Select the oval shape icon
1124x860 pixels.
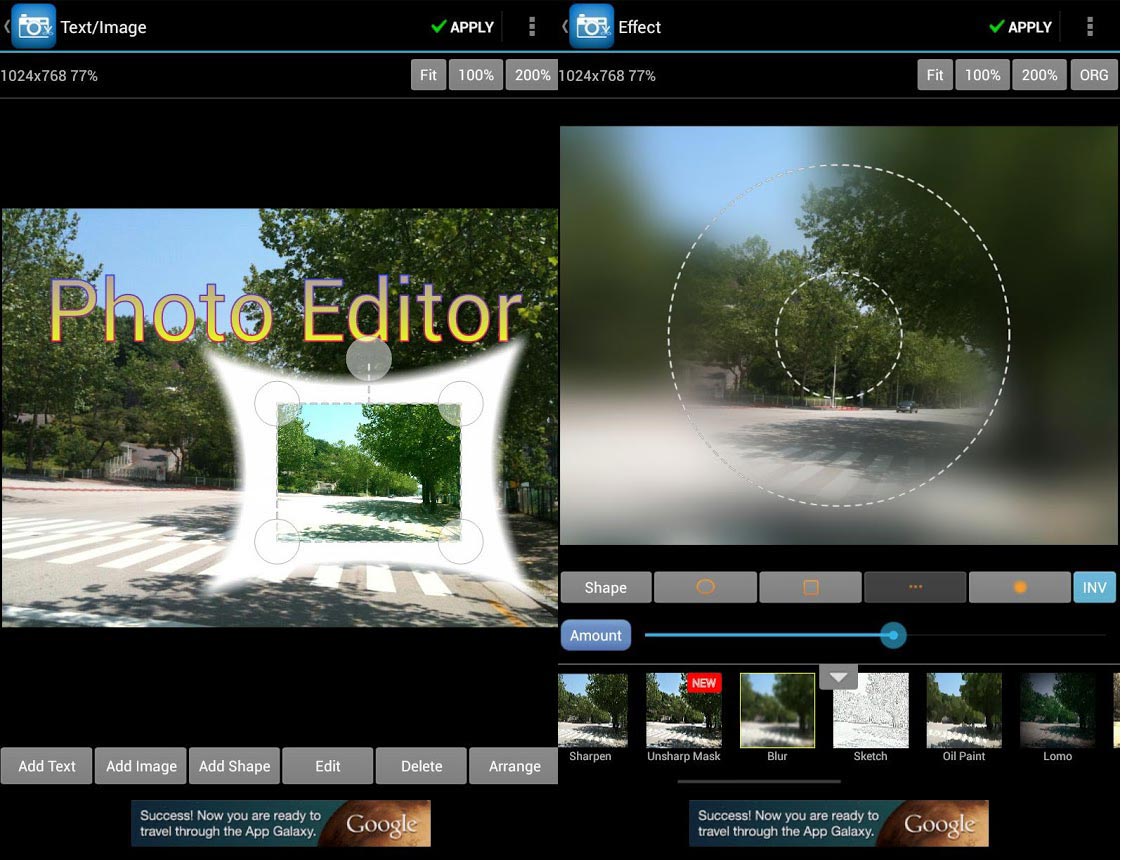pos(705,587)
